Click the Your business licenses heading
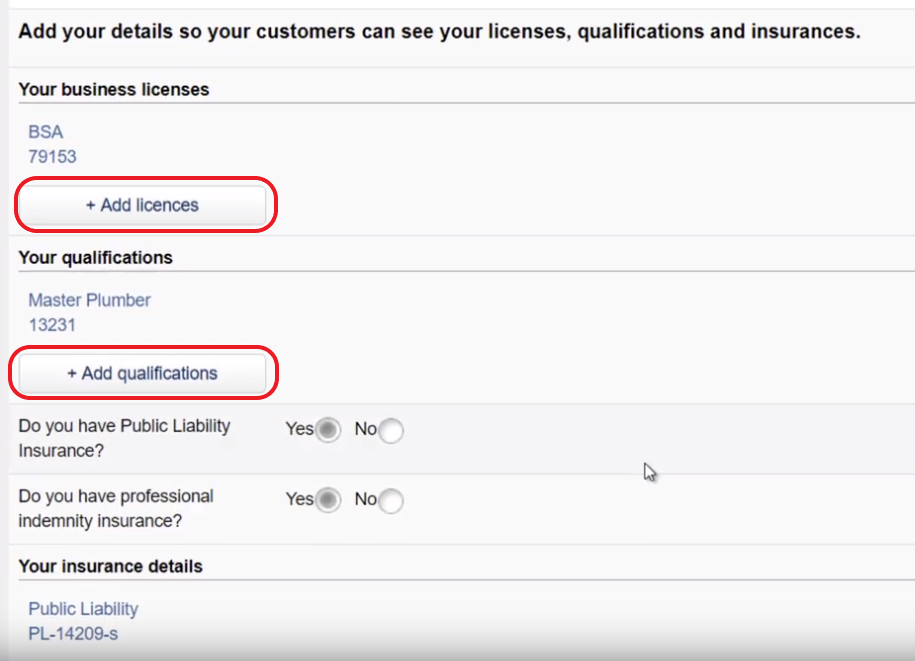The width and height of the screenshot is (915, 661). tap(114, 89)
